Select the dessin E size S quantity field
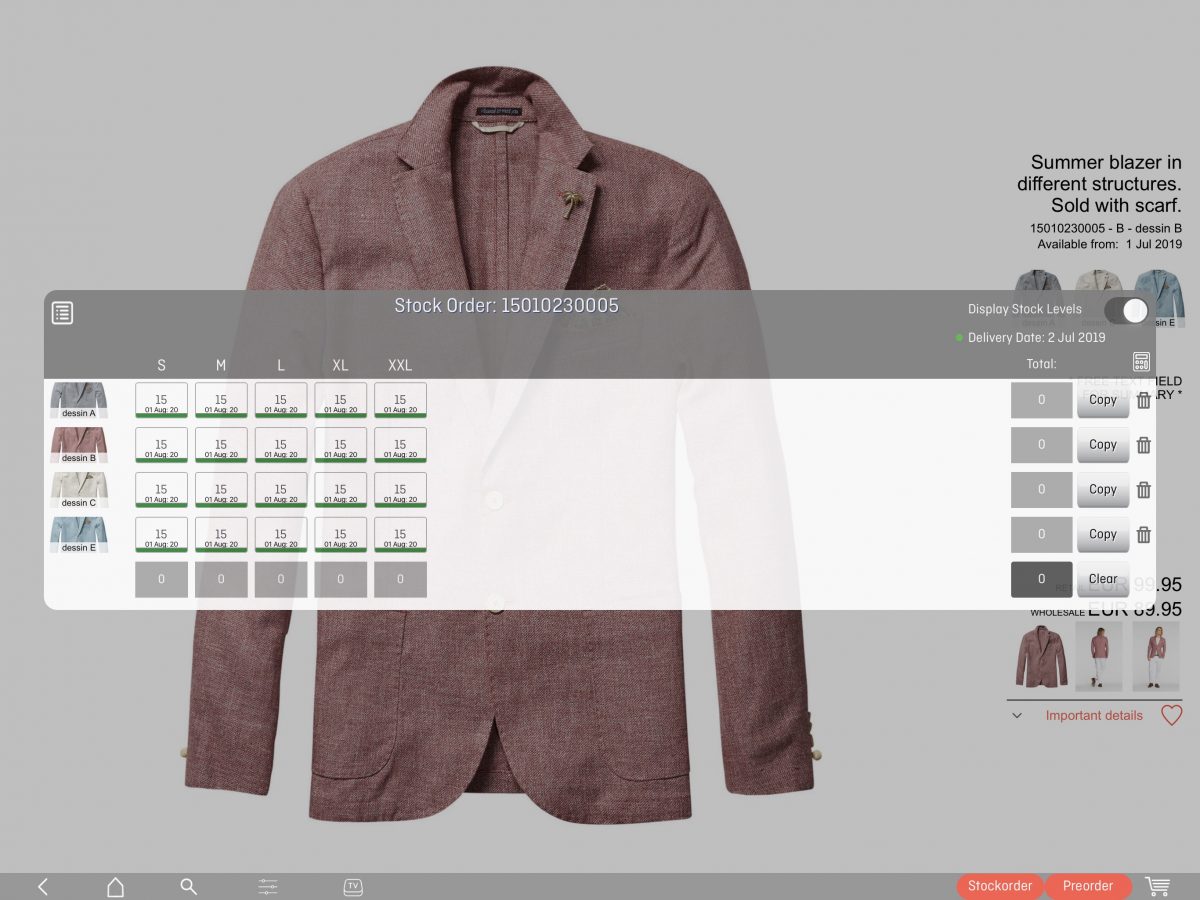This screenshot has width=1200, height=900. (161, 535)
